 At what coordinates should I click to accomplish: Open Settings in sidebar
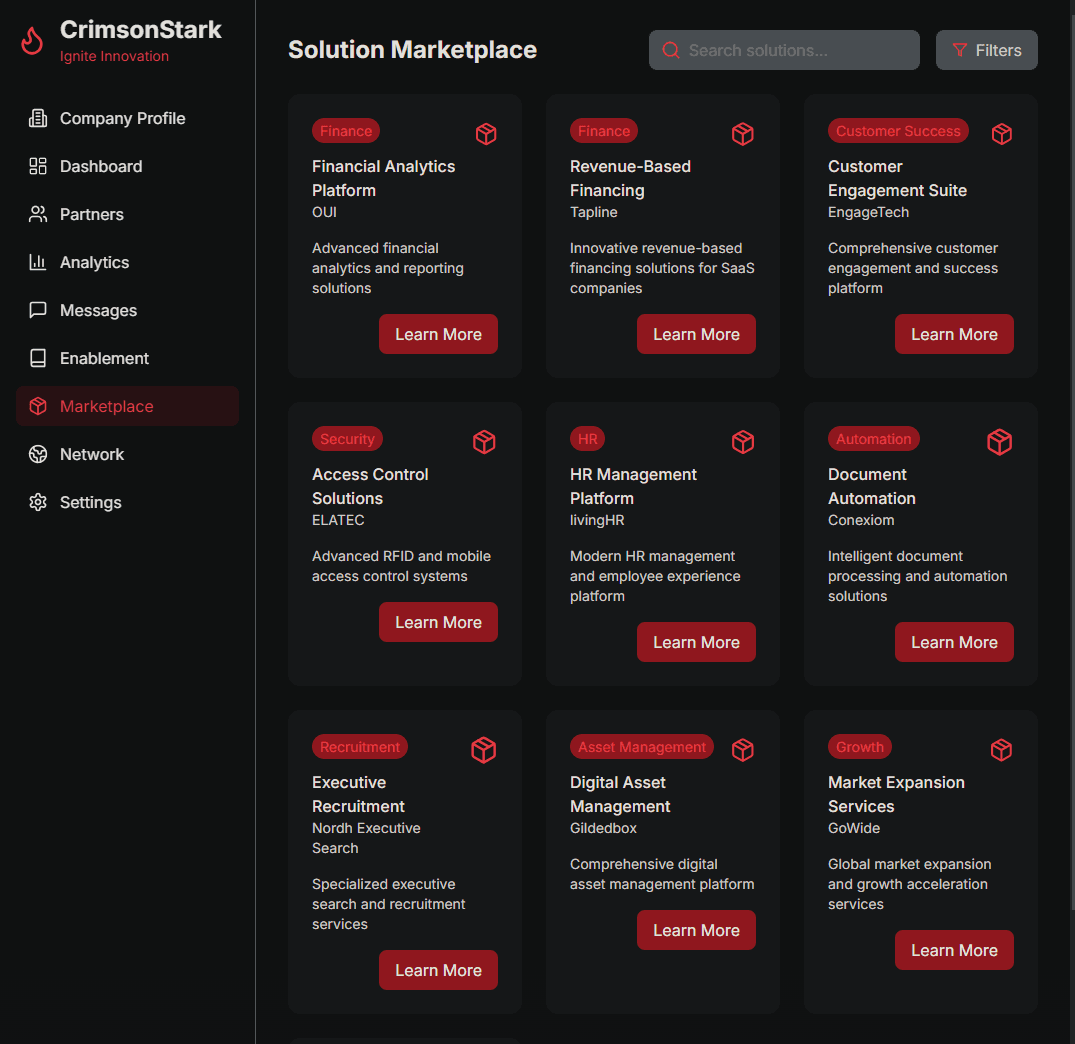click(128, 502)
